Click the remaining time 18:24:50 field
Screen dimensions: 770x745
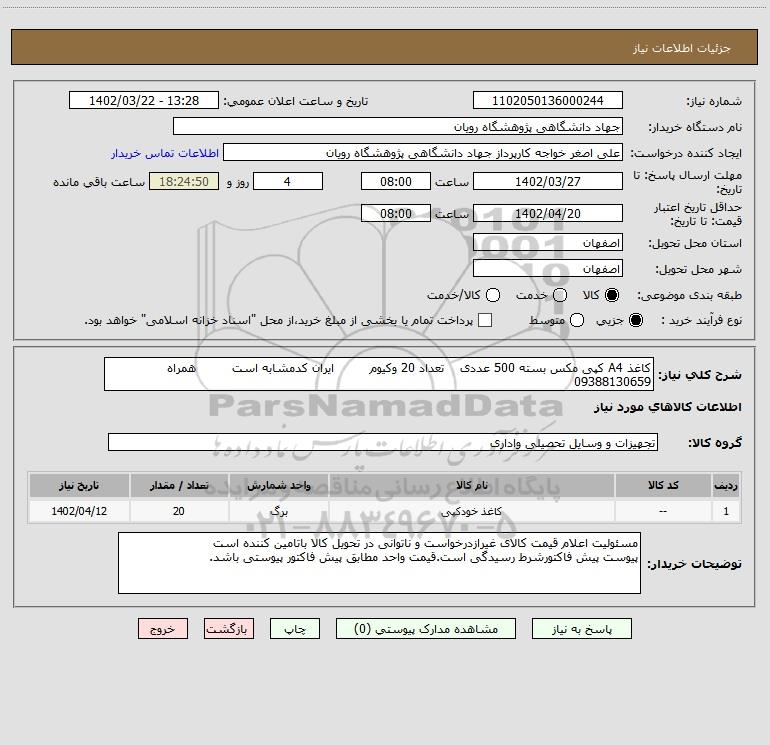[184, 181]
